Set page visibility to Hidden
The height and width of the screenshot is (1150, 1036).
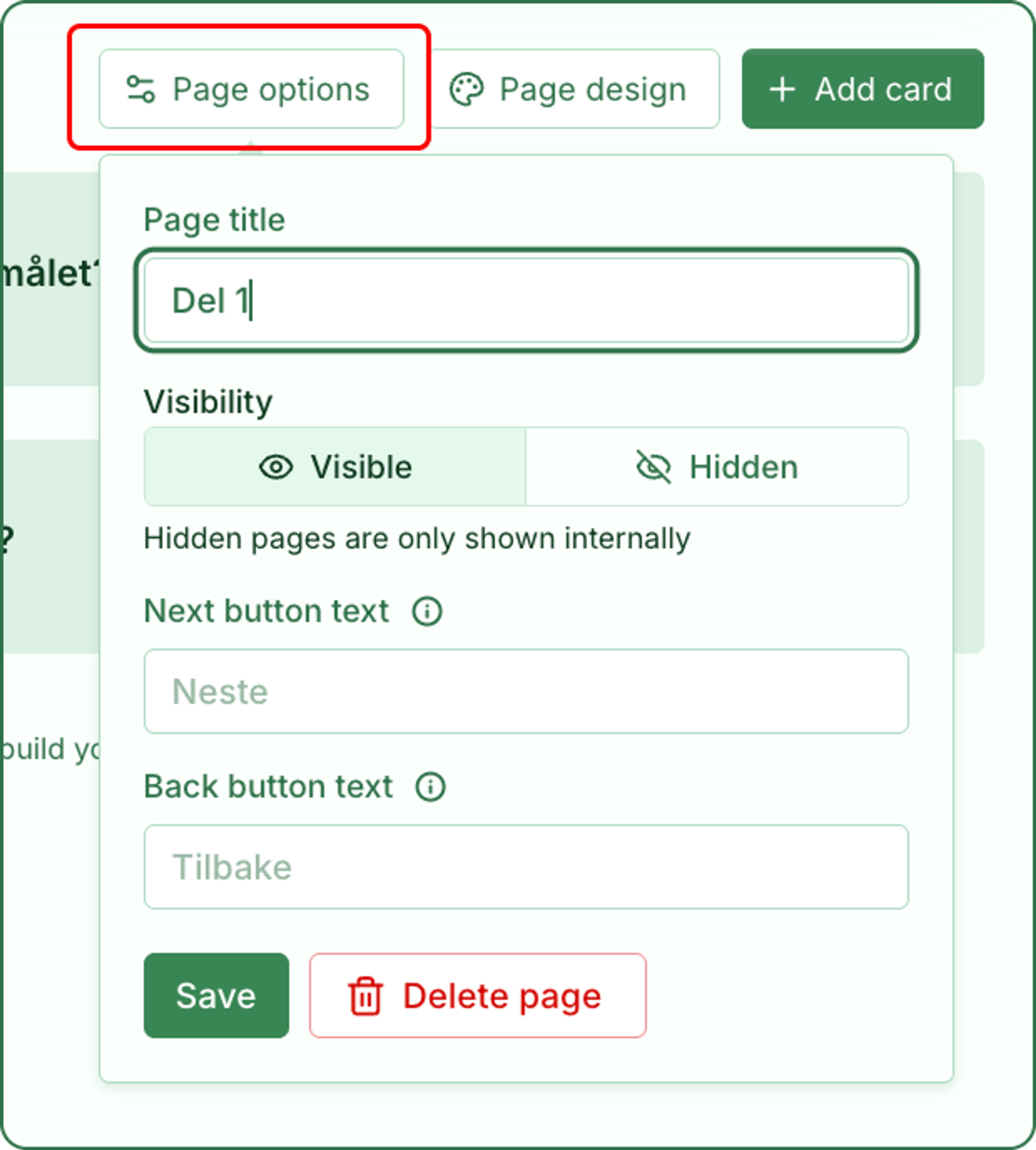[x=717, y=467]
